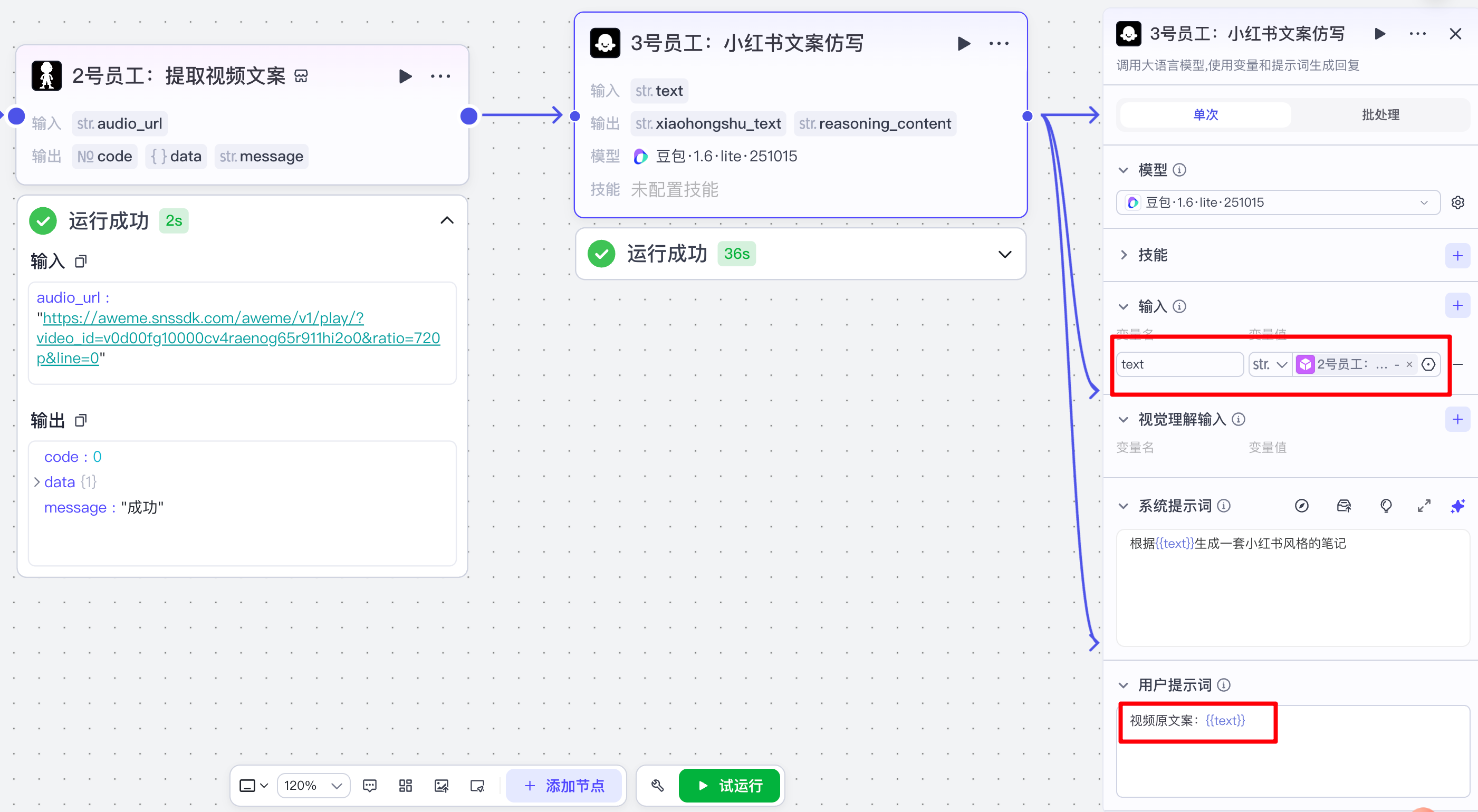Click 添加节点 button

(x=563, y=786)
